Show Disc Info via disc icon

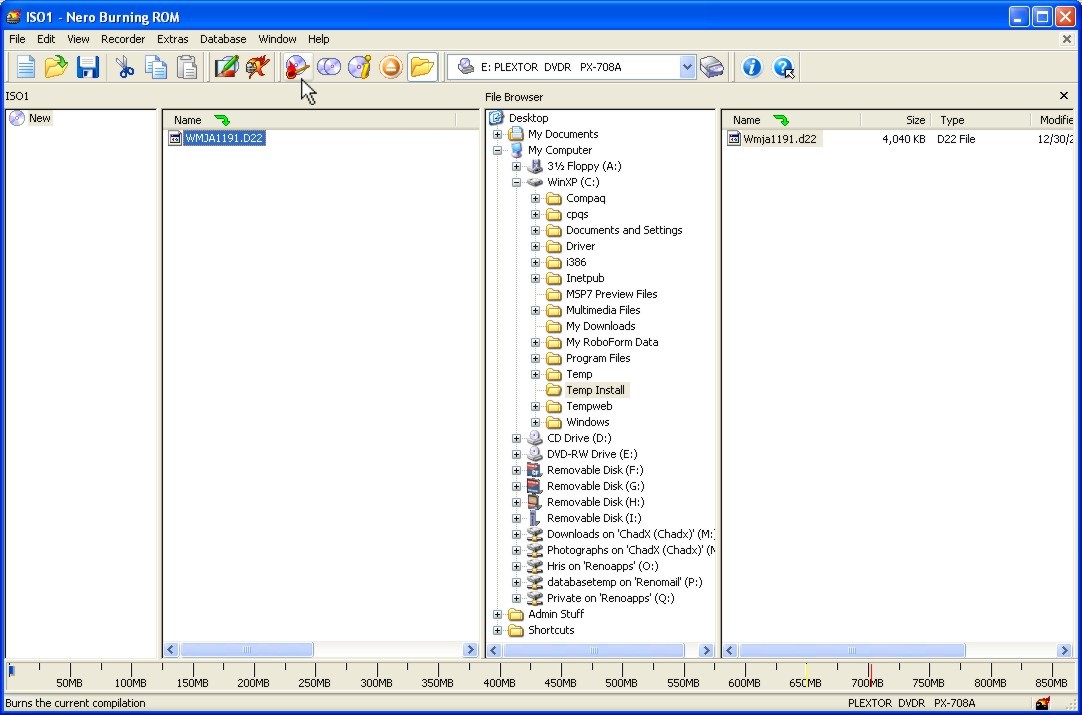[x=360, y=67]
